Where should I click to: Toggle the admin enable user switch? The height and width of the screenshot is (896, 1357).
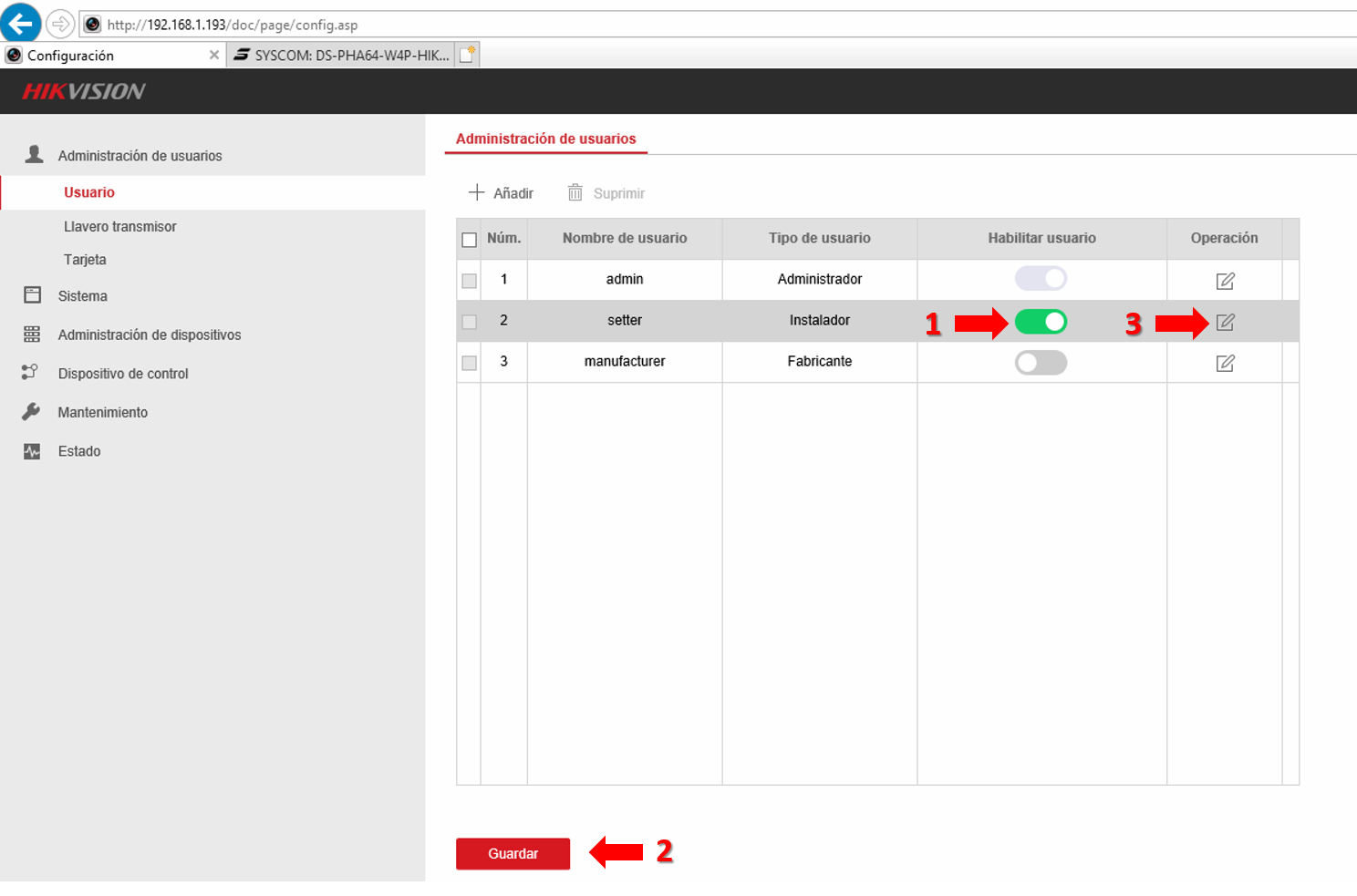pos(1041,278)
